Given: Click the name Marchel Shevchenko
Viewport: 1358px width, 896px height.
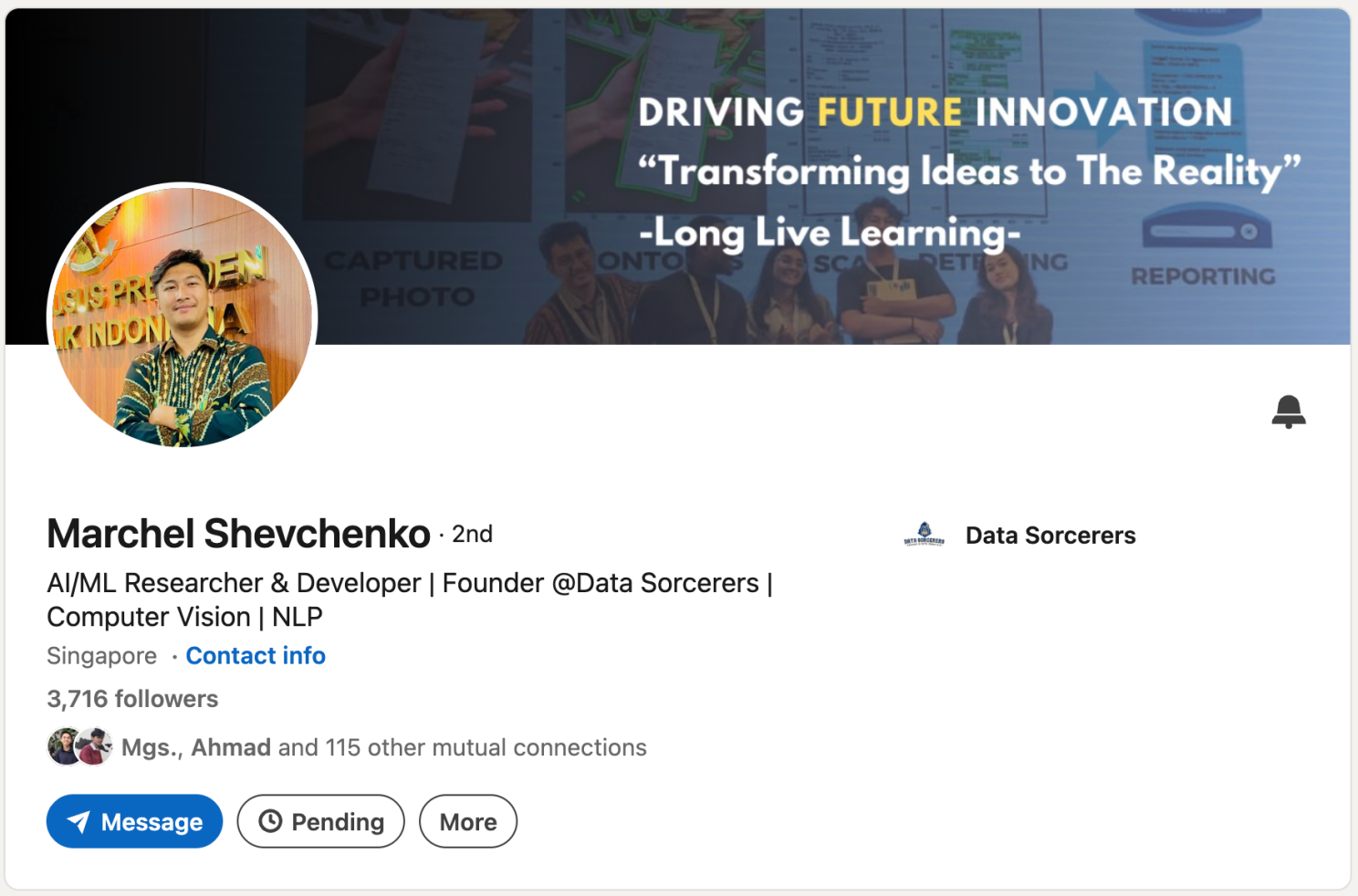Looking at the screenshot, I should click(238, 534).
